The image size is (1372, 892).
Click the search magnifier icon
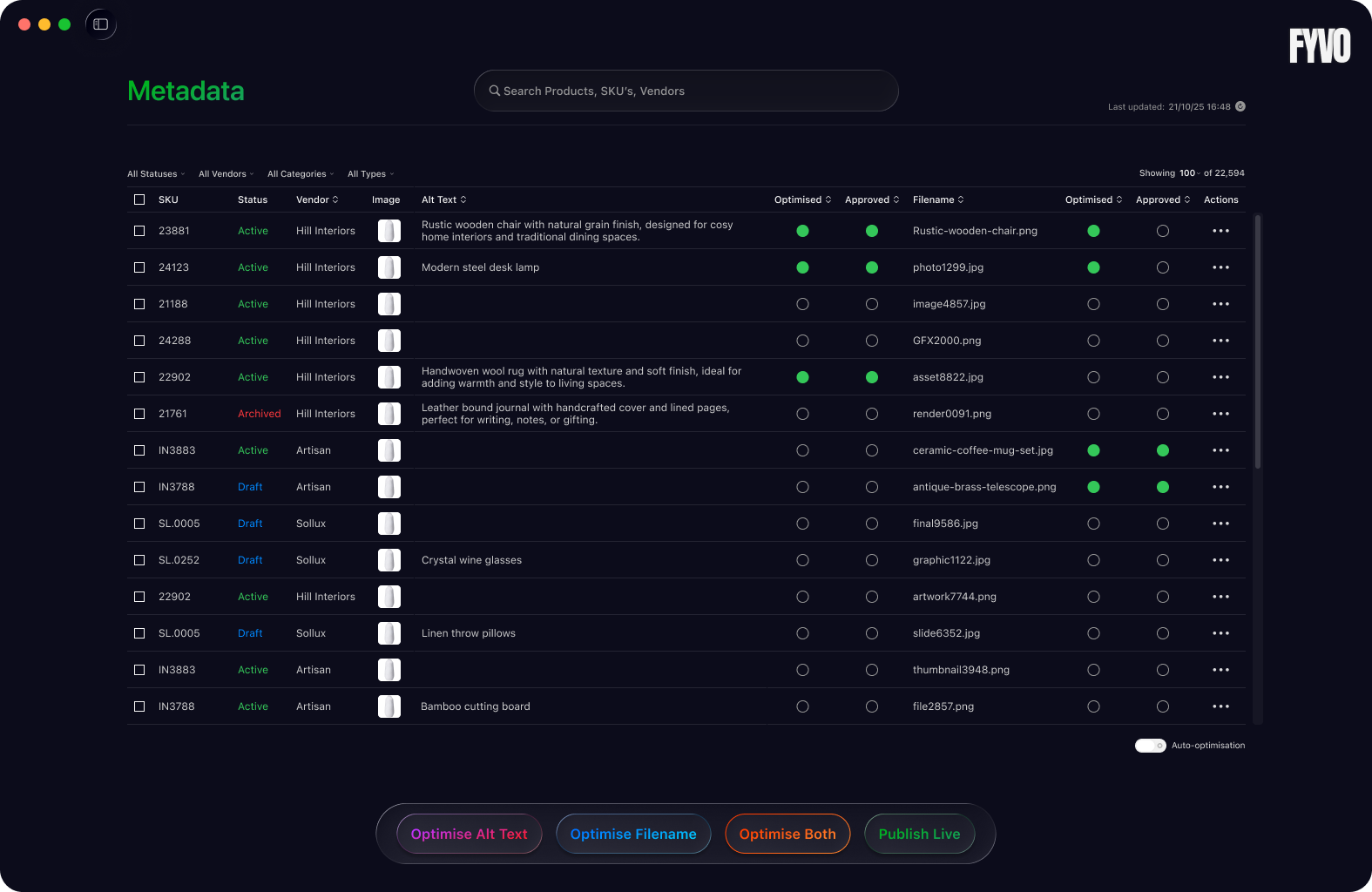coord(494,91)
